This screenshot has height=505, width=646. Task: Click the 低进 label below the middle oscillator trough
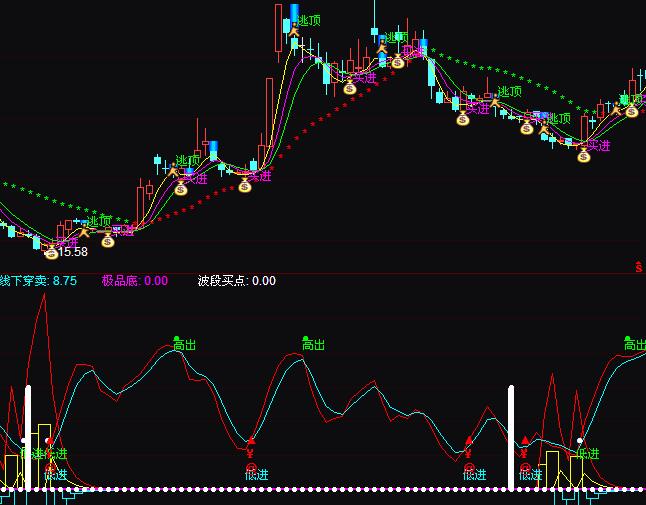[x=257, y=475]
